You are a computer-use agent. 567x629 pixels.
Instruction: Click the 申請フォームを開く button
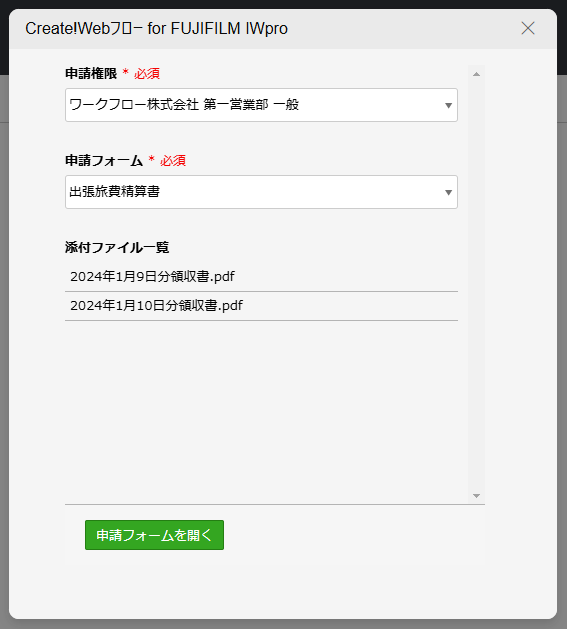tap(154, 535)
